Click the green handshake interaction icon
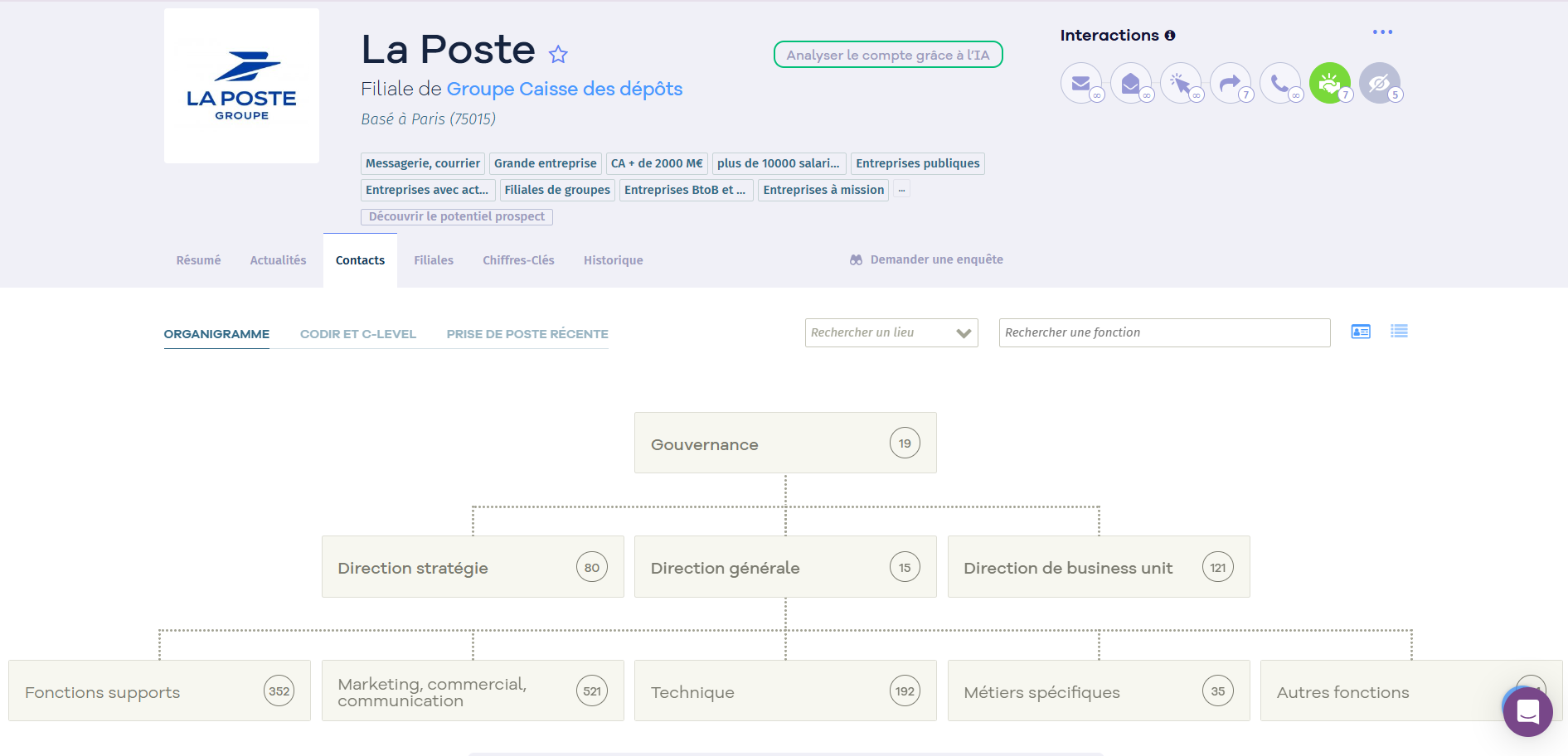1568x756 pixels. (x=1329, y=83)
